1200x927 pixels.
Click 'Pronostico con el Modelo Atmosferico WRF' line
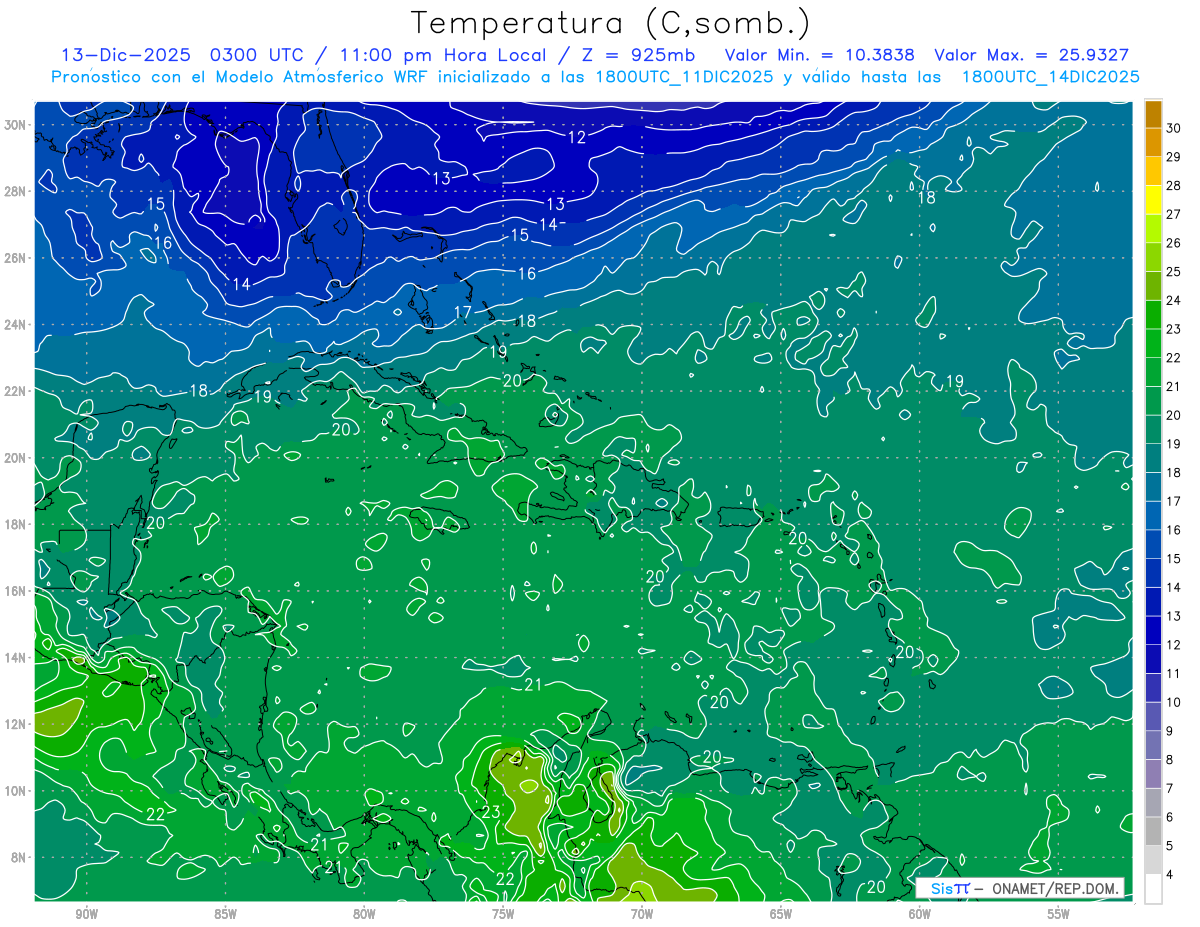point(596,77)
